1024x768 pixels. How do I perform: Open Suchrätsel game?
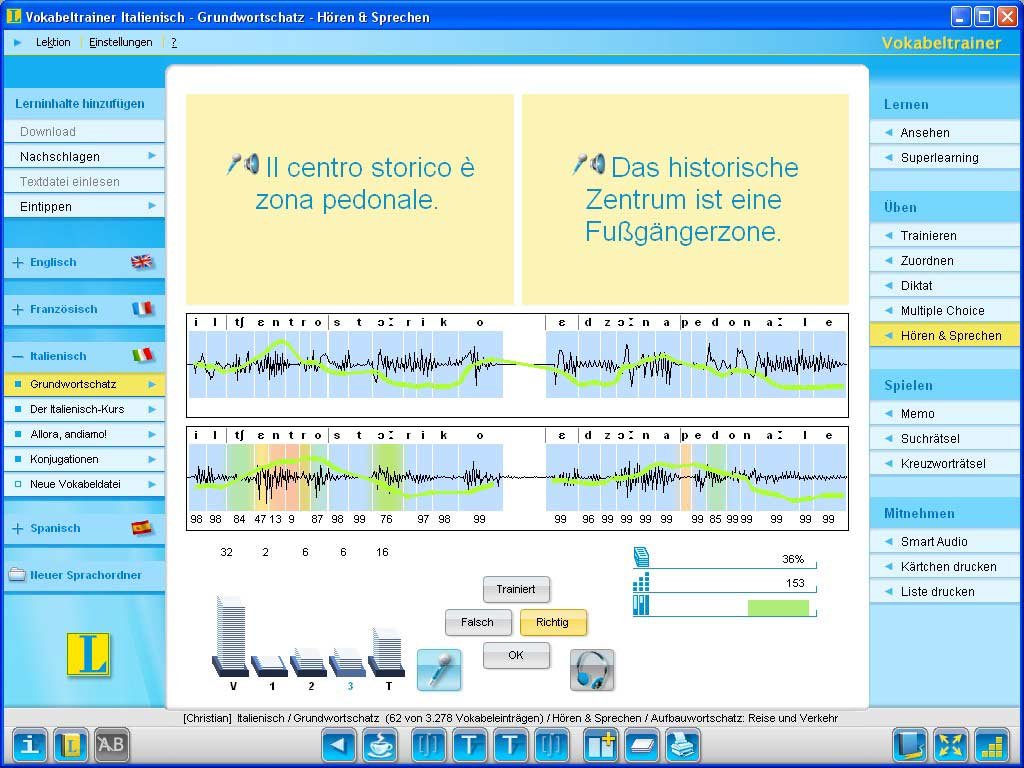945,439
